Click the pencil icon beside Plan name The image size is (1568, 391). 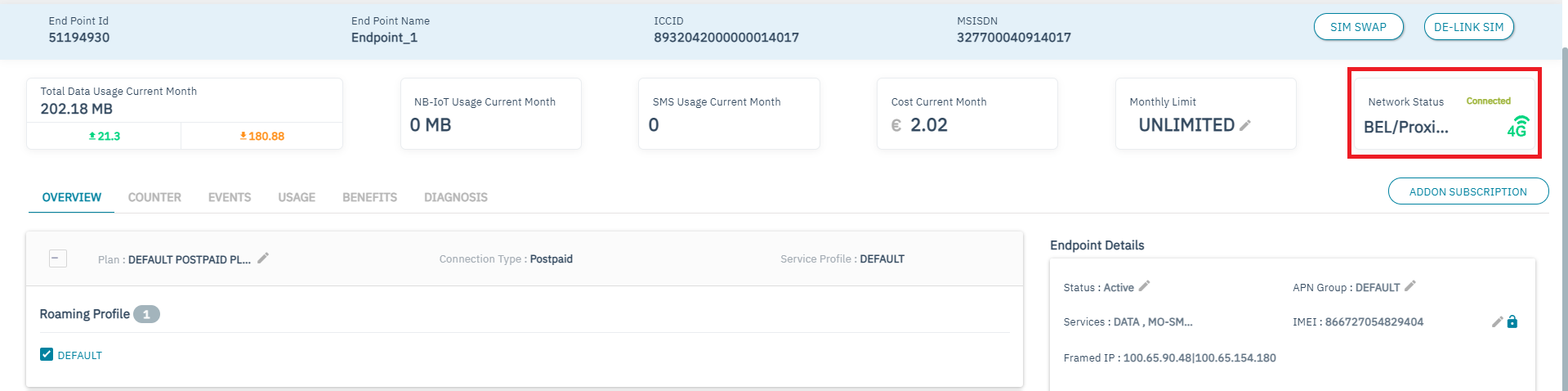coord(263,258)
